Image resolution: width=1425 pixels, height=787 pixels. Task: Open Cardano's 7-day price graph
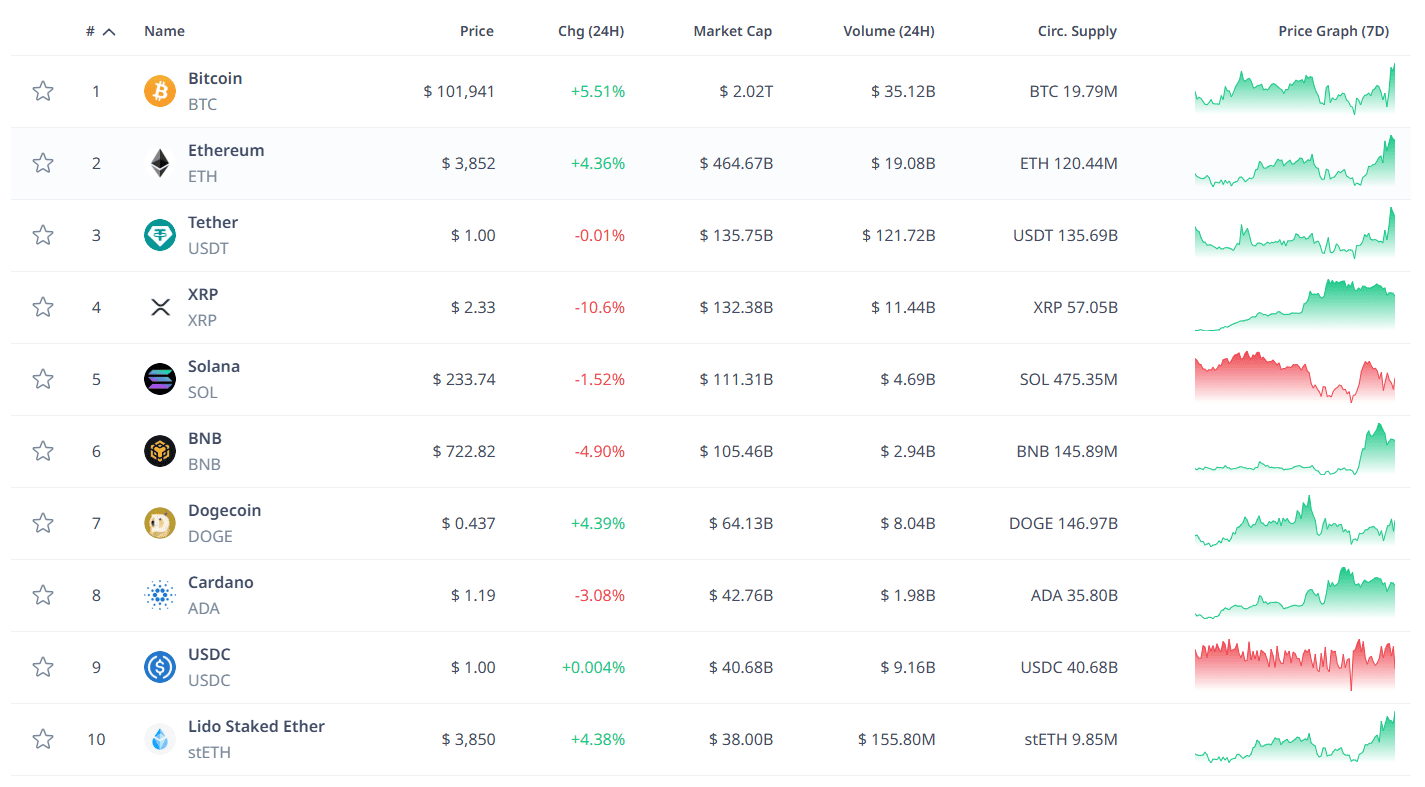point(1295,593)
